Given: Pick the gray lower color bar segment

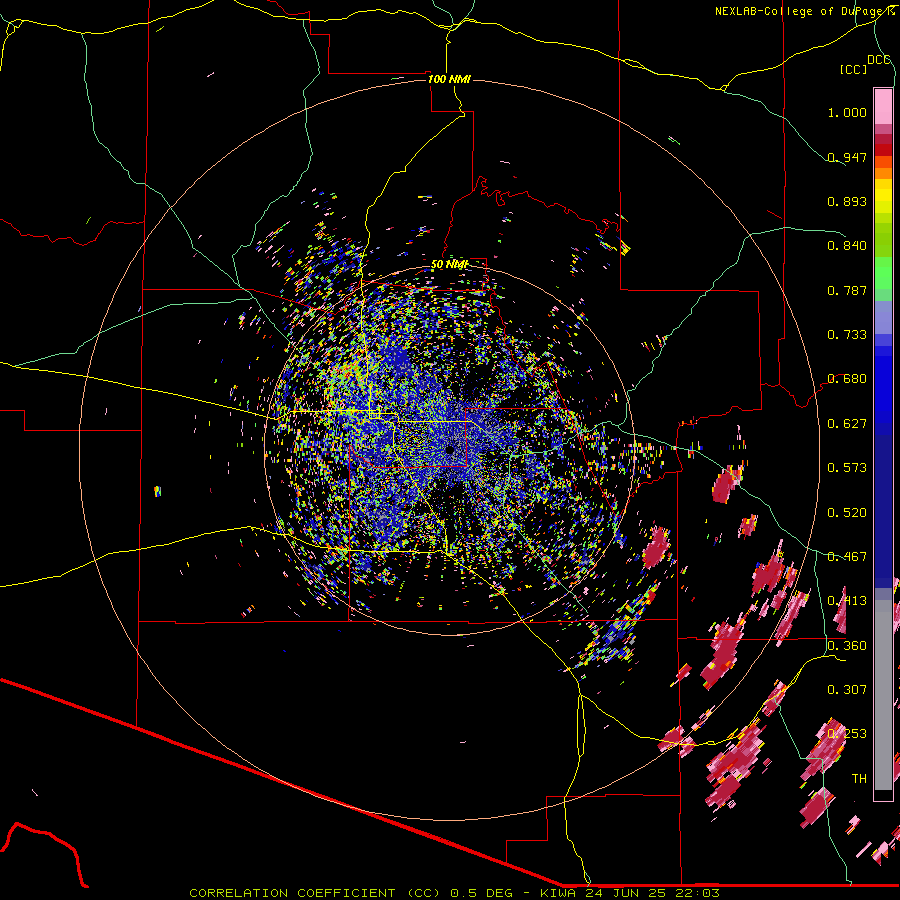Looking at the screenshot, I should [x=883, y=695].
